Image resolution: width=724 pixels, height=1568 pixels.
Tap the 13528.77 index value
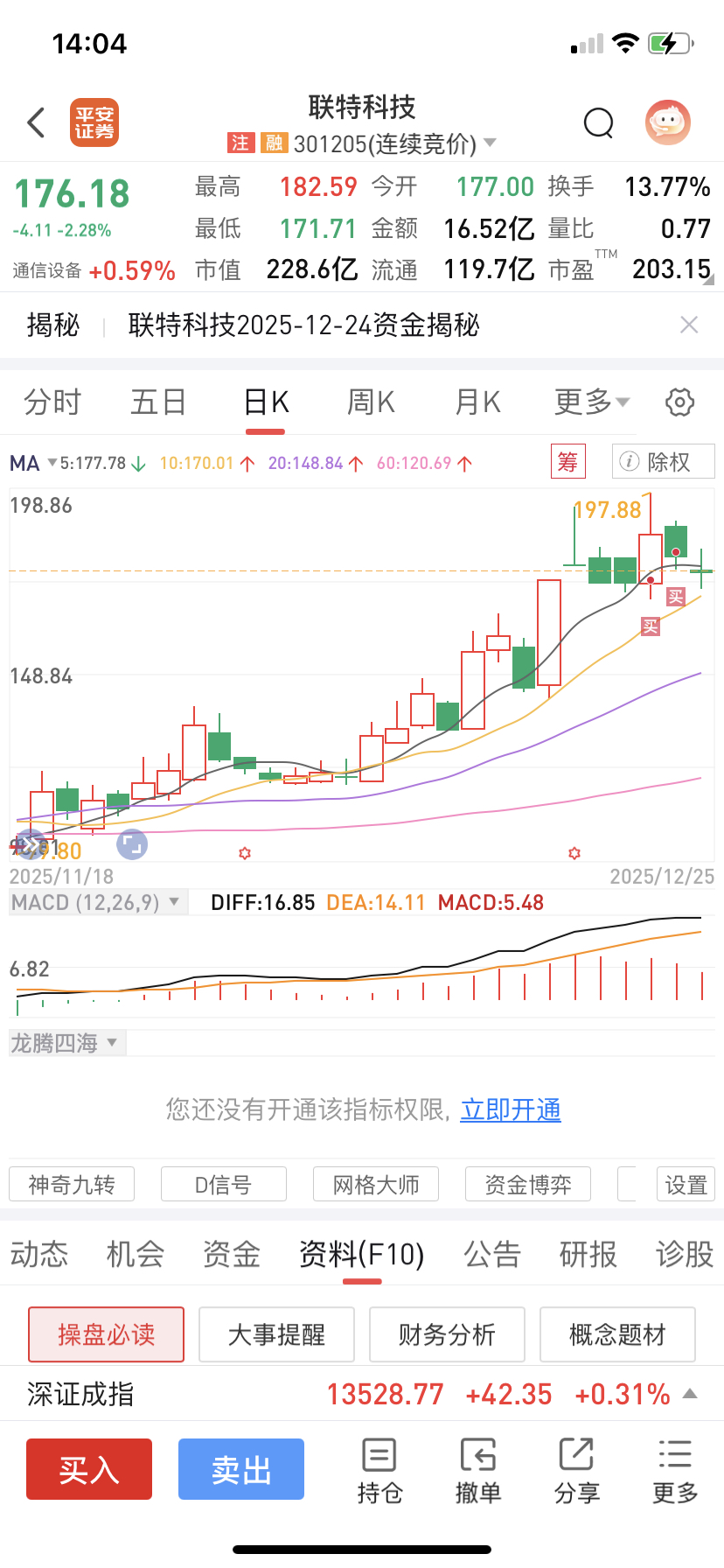(386, 1394)
